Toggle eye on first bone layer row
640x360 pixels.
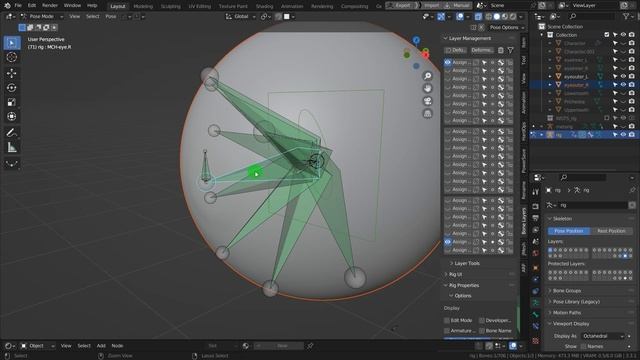click(x=448, y=62)
